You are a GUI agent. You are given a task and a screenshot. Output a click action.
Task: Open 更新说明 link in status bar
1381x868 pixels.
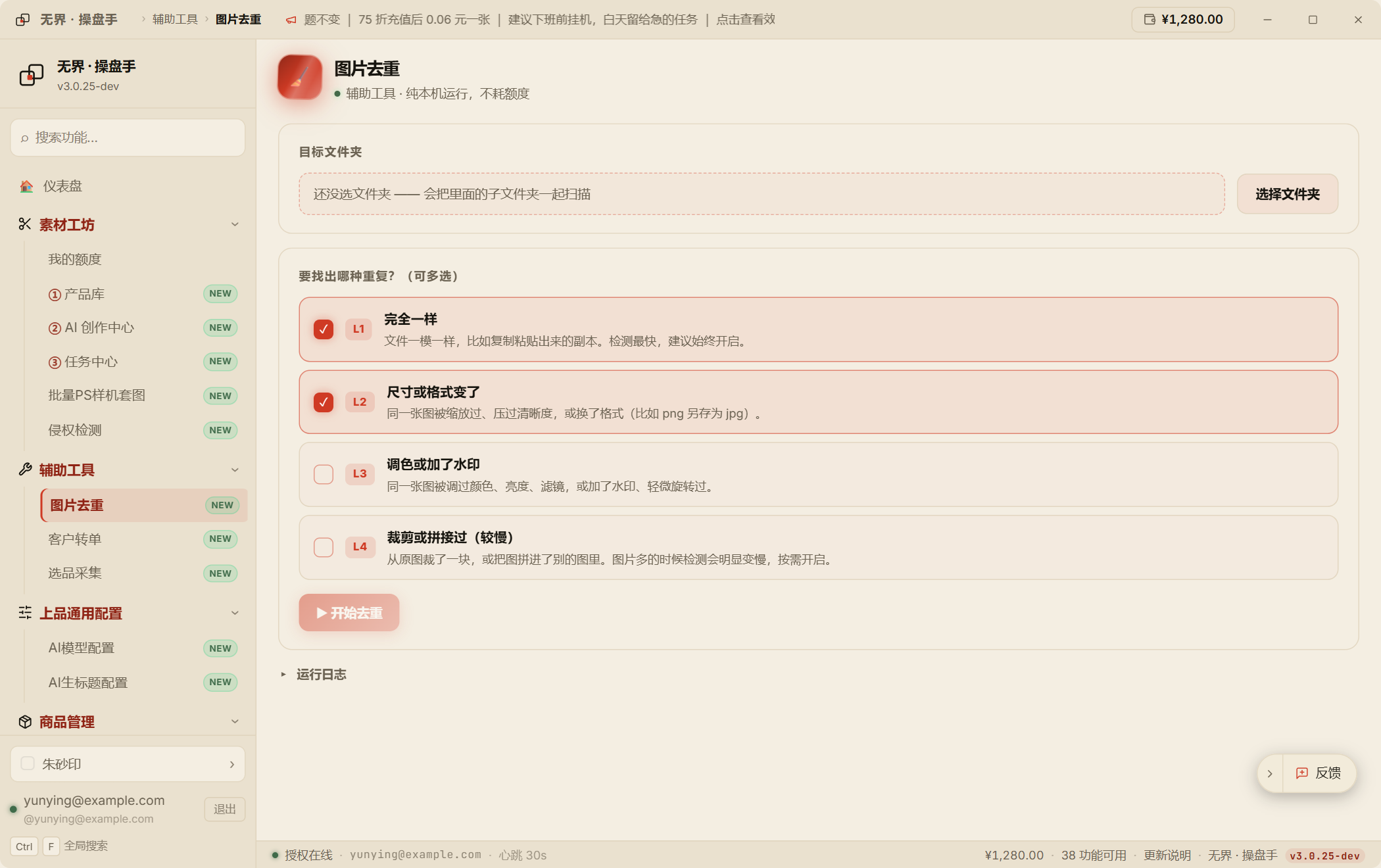[x=1167, y=855]
